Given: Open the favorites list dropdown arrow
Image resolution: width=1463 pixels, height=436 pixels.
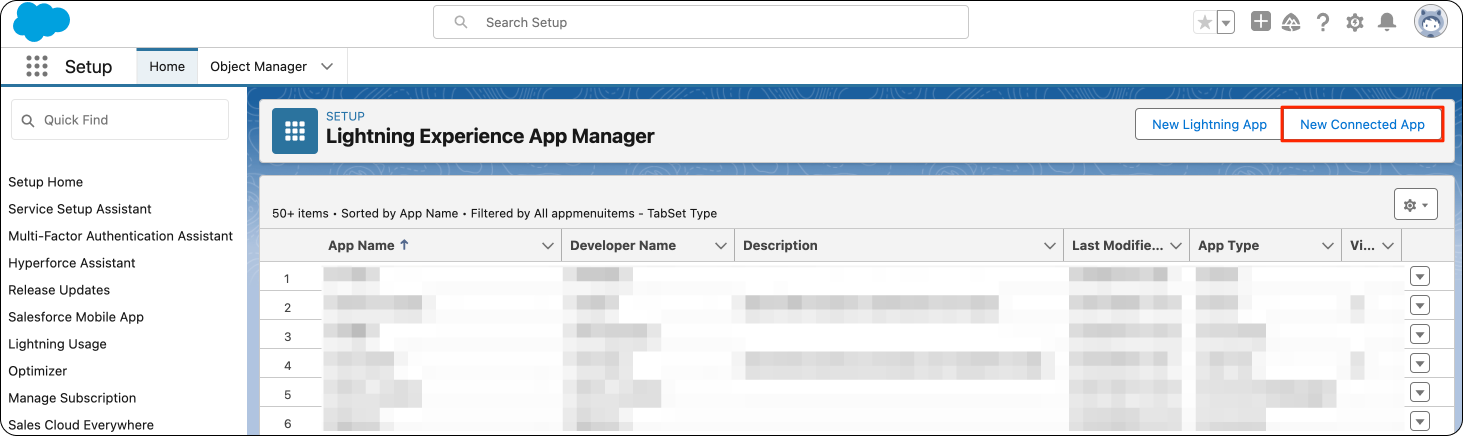Looking at the screenshot, I should click(1226, 22).
